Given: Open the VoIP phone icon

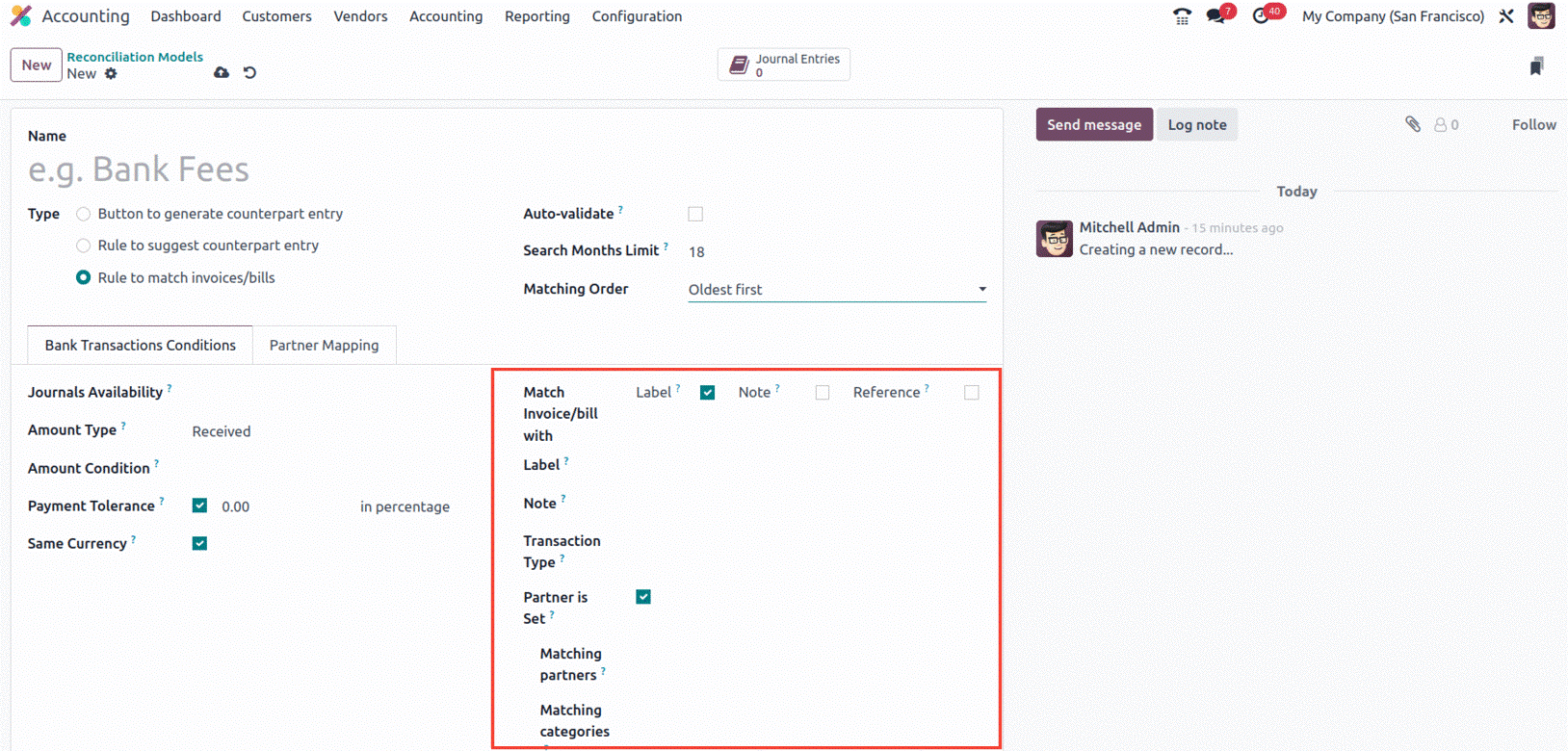Looking at the screenshot, I should coord(1182,16).
